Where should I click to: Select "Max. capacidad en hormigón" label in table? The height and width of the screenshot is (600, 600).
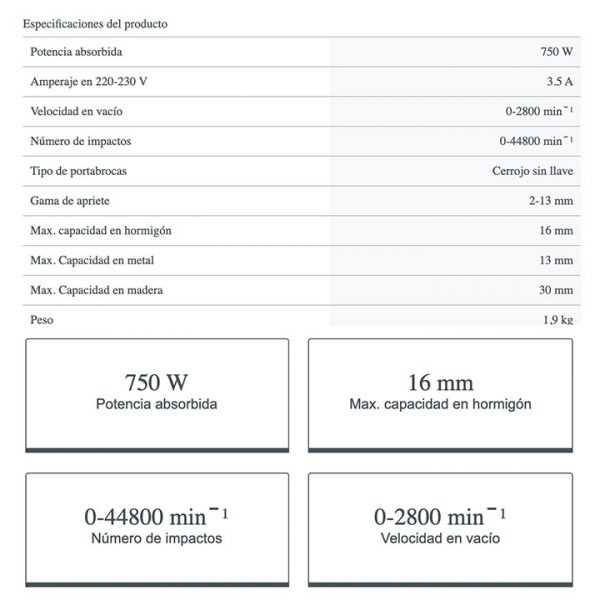click(102, 230)
